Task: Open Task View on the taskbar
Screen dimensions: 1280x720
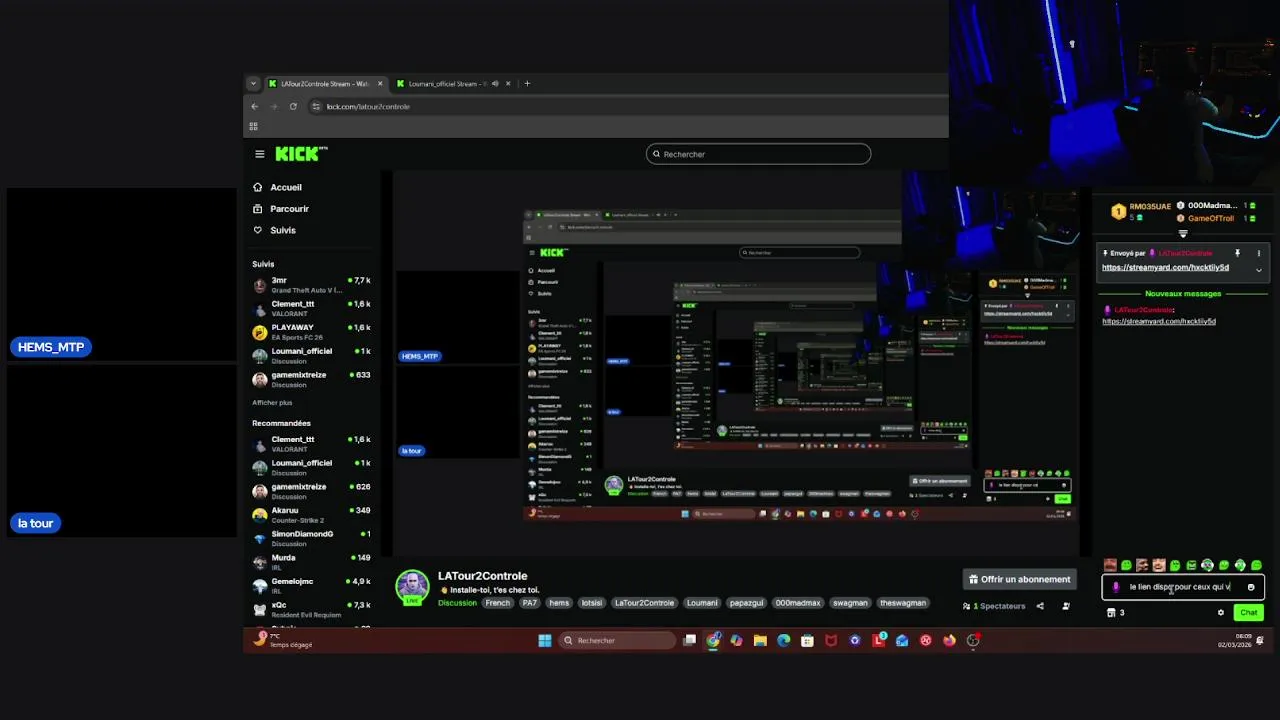Action: tap(689, 640)
